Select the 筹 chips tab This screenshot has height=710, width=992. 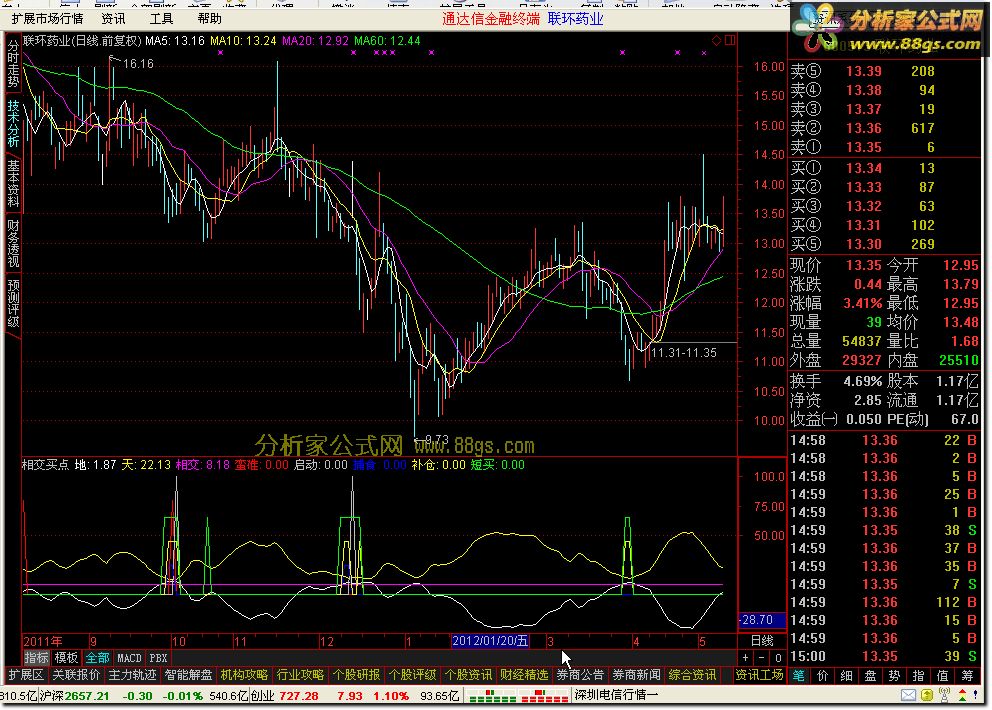[967, 676]
